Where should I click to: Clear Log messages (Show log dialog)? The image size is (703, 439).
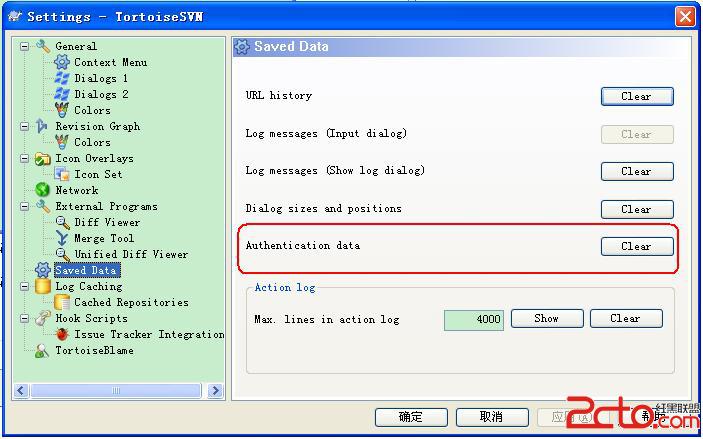[637, 171]
